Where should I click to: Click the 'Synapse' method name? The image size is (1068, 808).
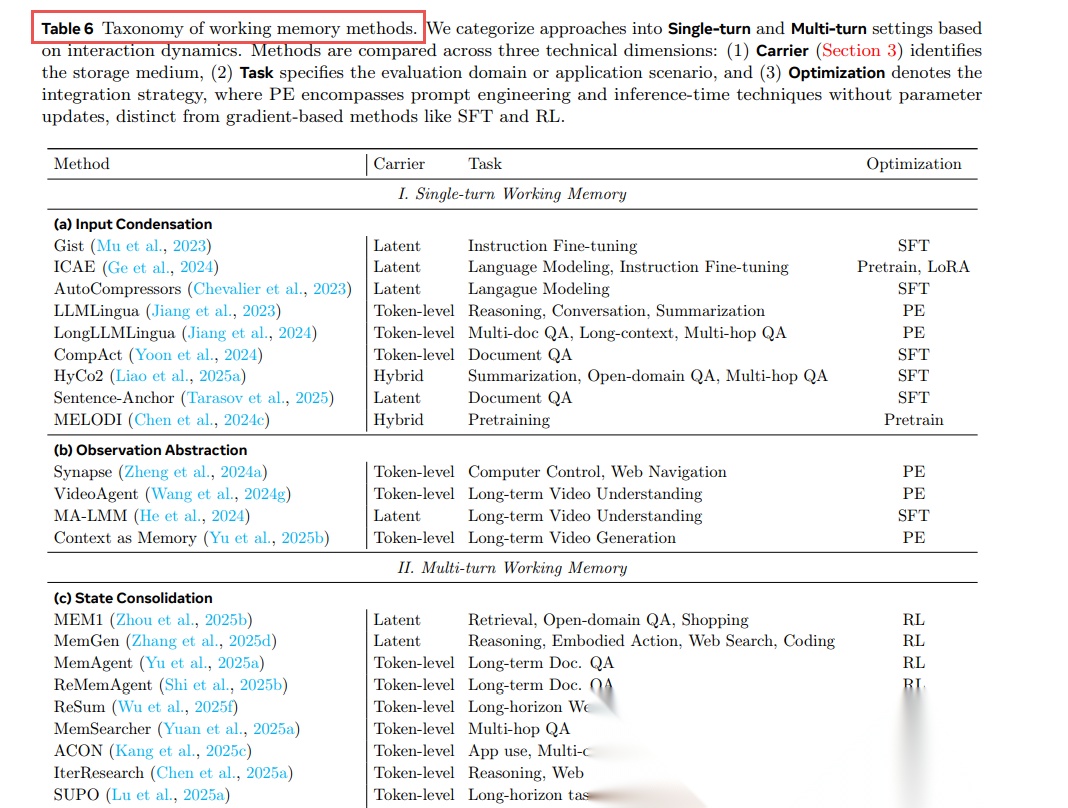(x=83, y=471)
